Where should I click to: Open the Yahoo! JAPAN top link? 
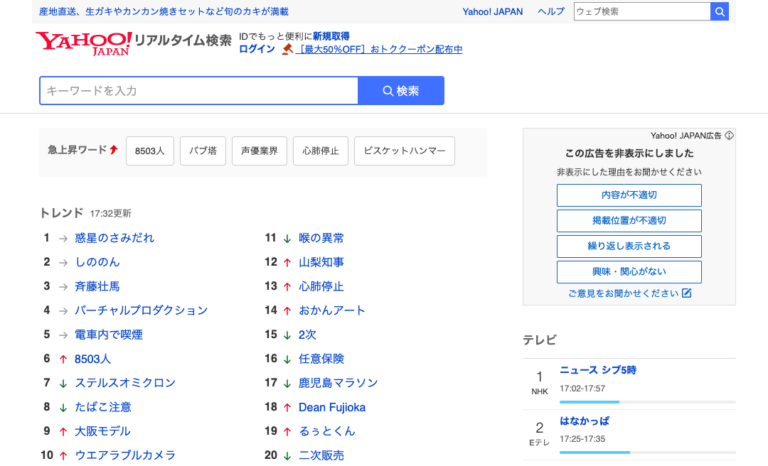click(x=492, y=11)
